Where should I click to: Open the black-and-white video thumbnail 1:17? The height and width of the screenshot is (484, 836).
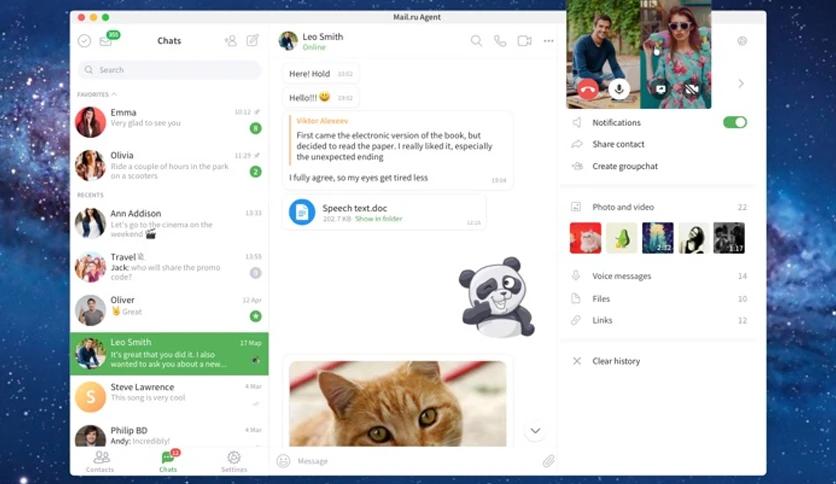point(729,238)
